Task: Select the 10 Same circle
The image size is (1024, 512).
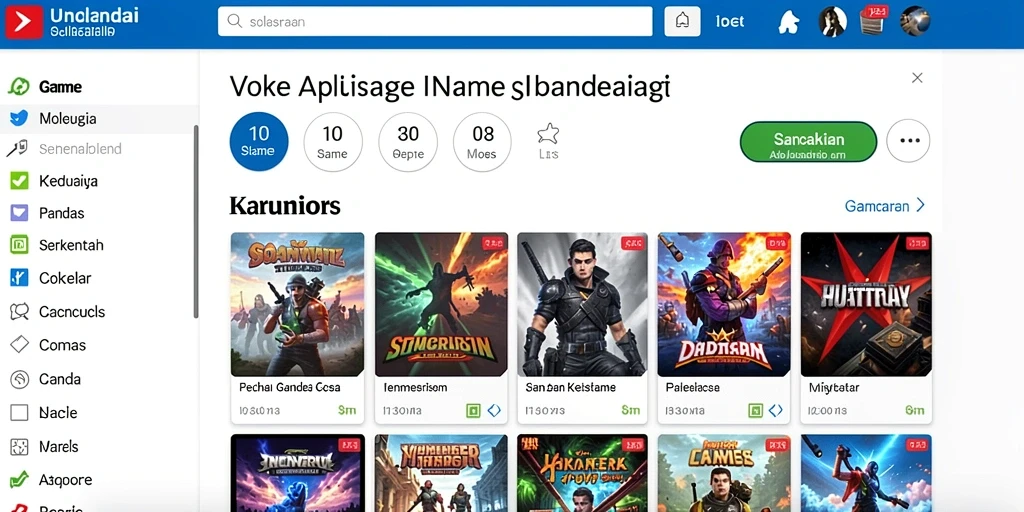Action: [x=332, y=142]
